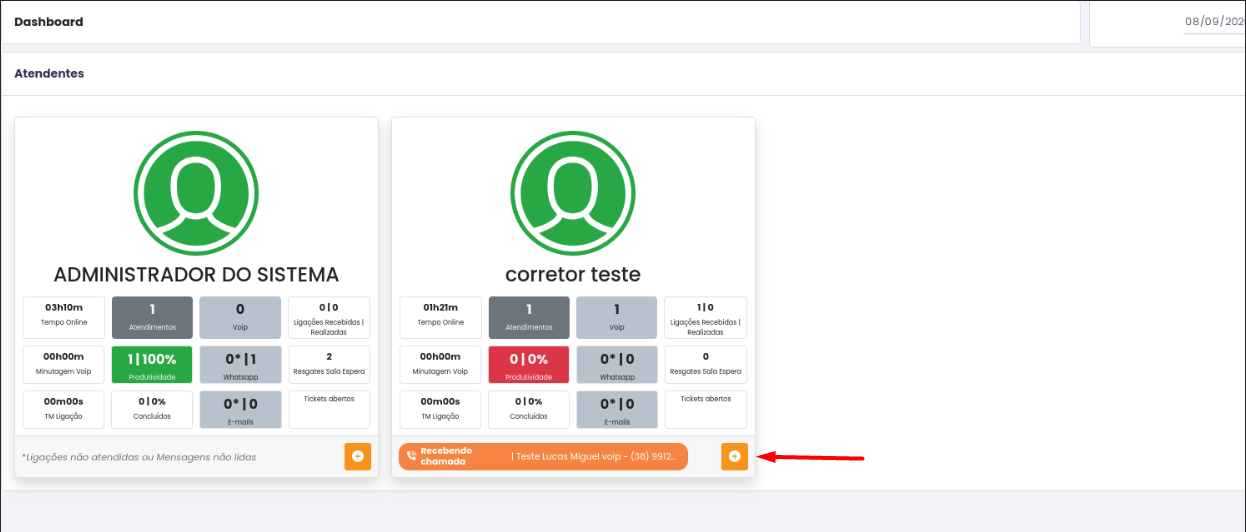The height and width of the screenshot is (532, 1246).
Task: Click the Voip tile showing 0
Action: pyautogui.click(x=240, y=316)
